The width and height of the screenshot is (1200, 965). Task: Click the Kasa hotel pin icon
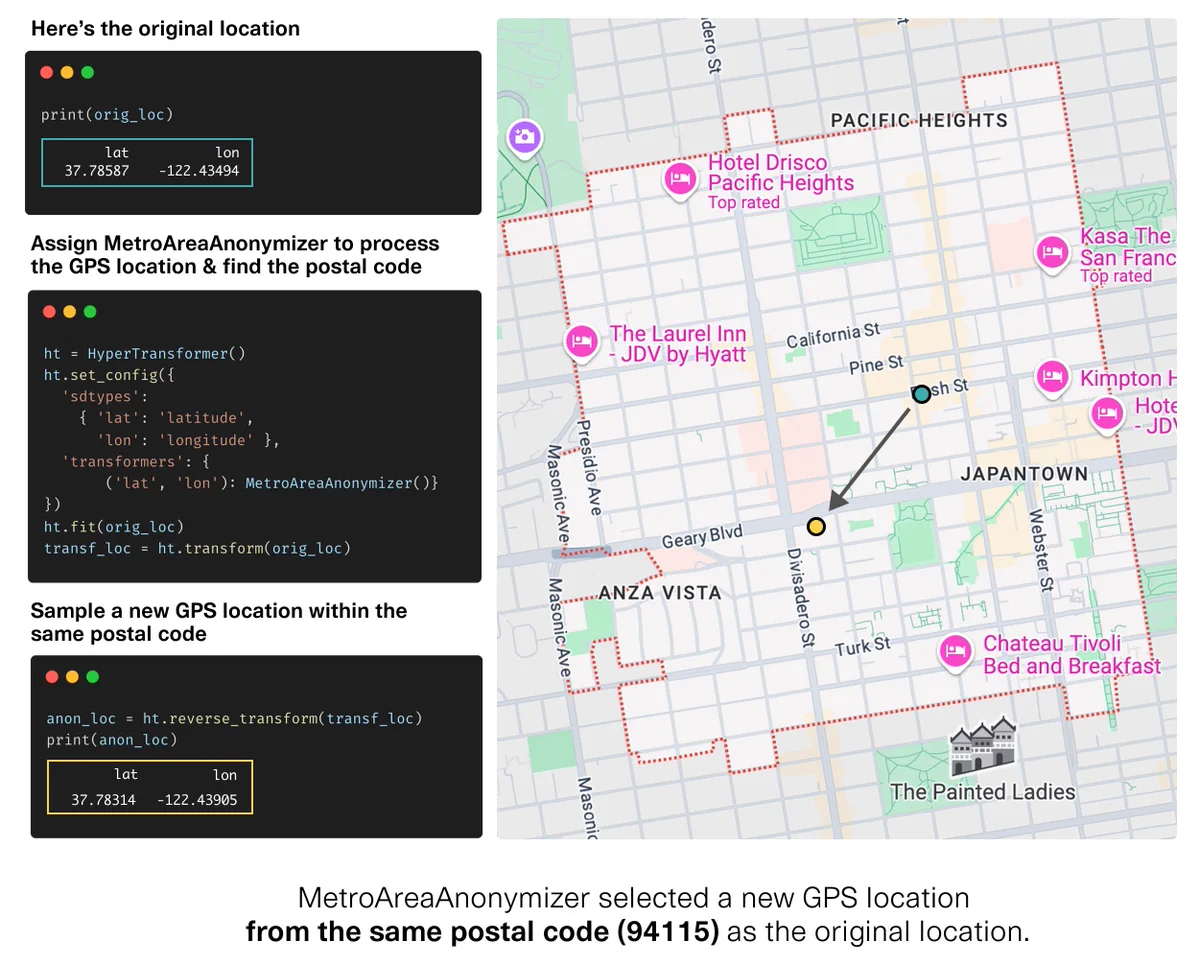point(1051,251)
